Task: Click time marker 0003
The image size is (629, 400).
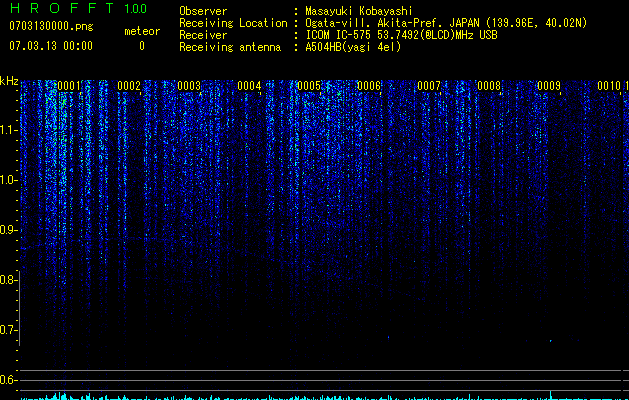Action: click(189, 85)
